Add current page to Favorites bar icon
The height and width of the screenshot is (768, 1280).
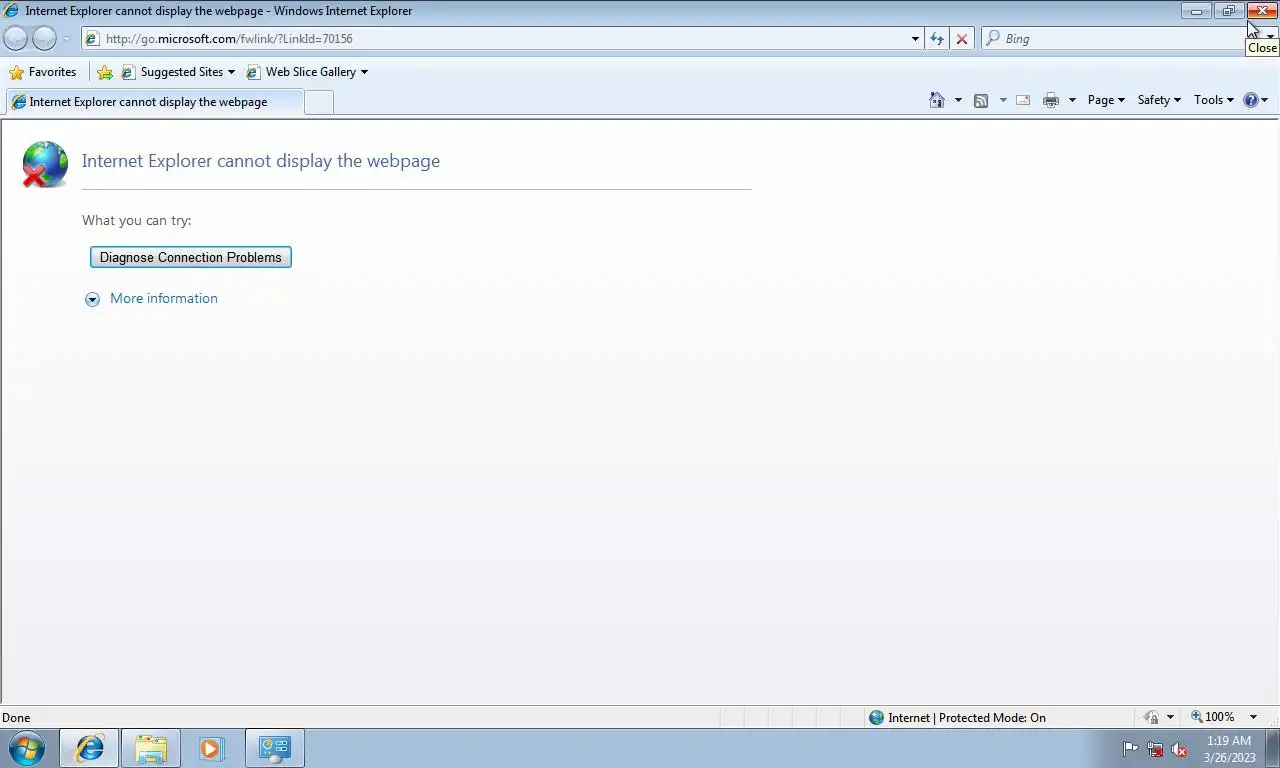click(x=104, y=72)
